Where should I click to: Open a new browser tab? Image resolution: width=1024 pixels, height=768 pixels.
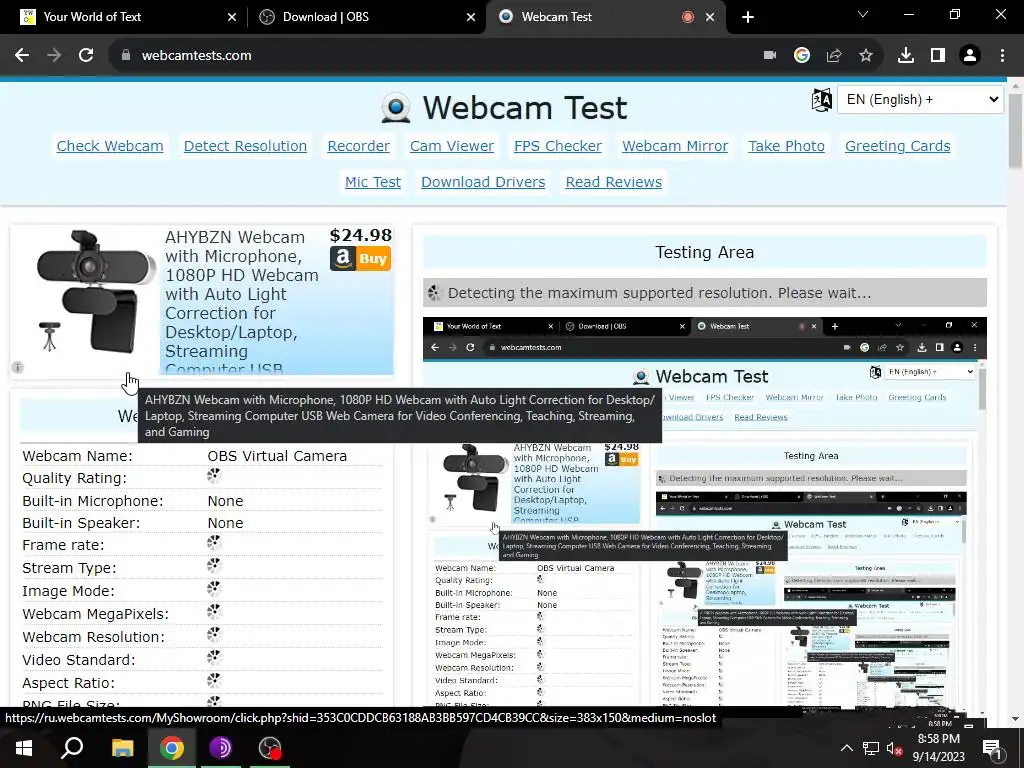(x=748, y=17)
